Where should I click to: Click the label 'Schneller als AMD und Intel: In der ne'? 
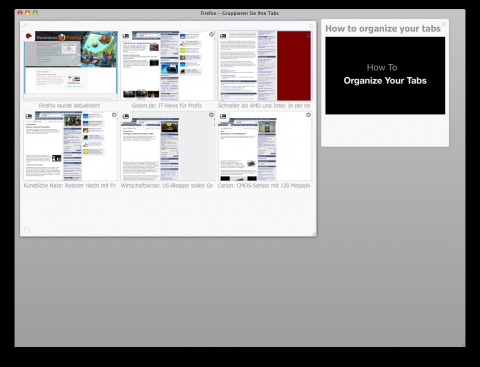coord(264,105)
